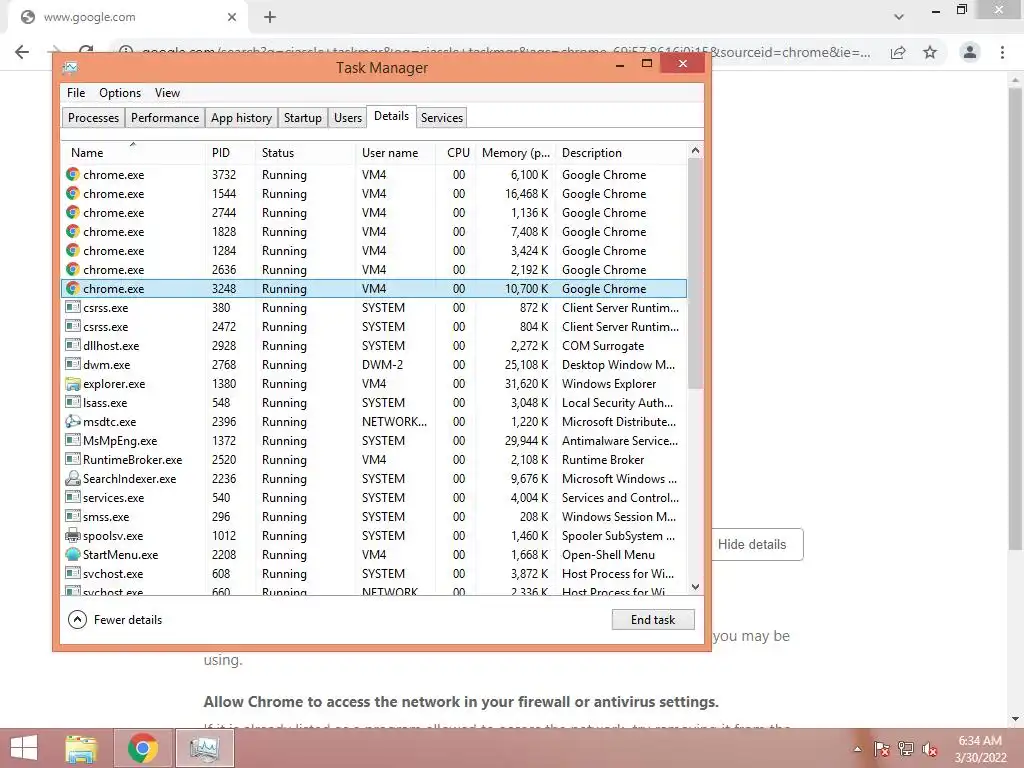1024x768 pixels.
Task: Click Chrome page vertical scrollbar
Action: 1015,320
